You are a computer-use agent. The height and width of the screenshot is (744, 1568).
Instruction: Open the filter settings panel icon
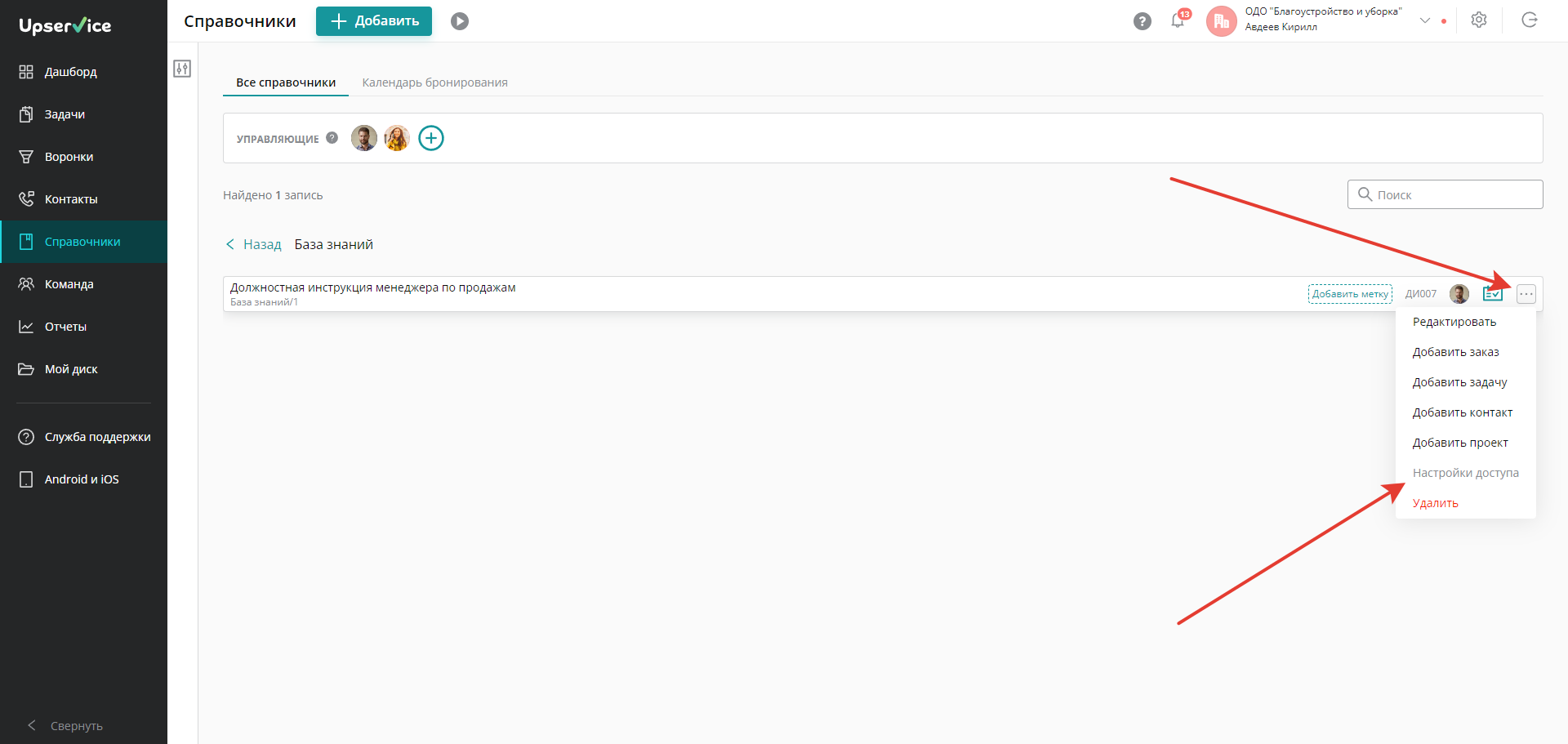click(182, 69)
